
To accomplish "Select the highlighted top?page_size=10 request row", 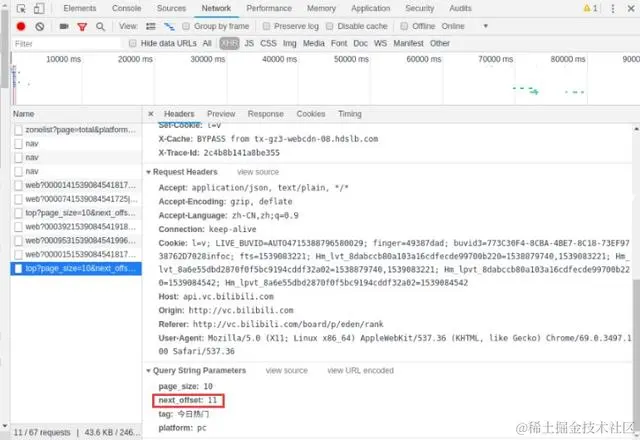I will [76, 269].
